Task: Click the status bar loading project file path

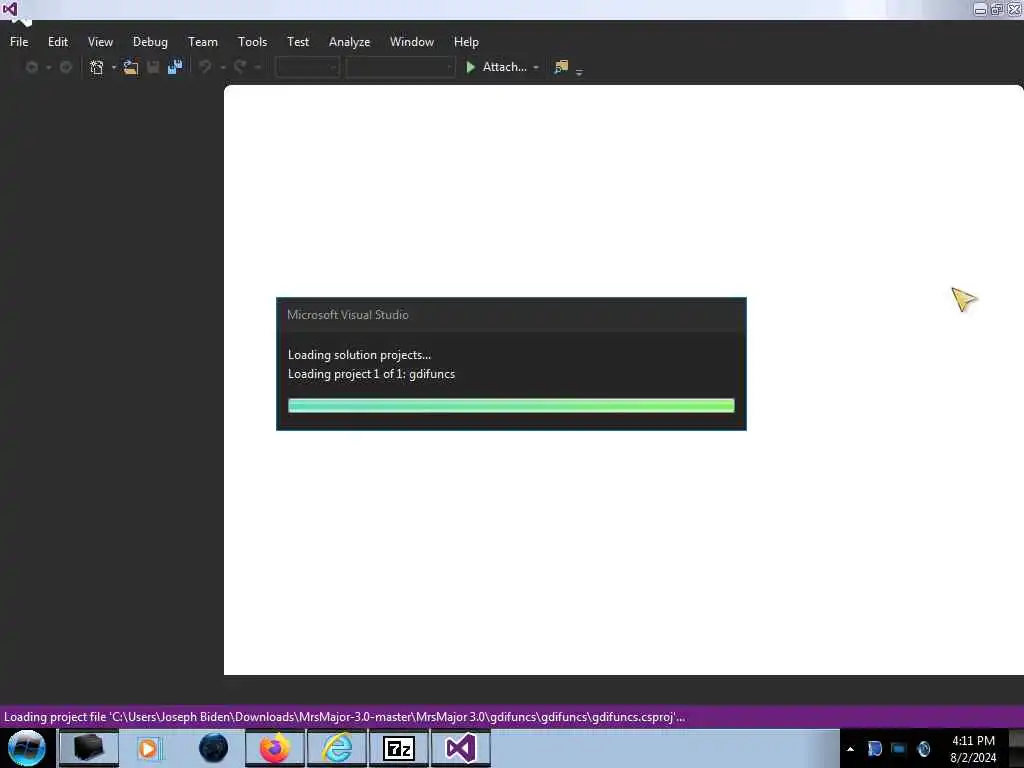Action: pos(344,717)
